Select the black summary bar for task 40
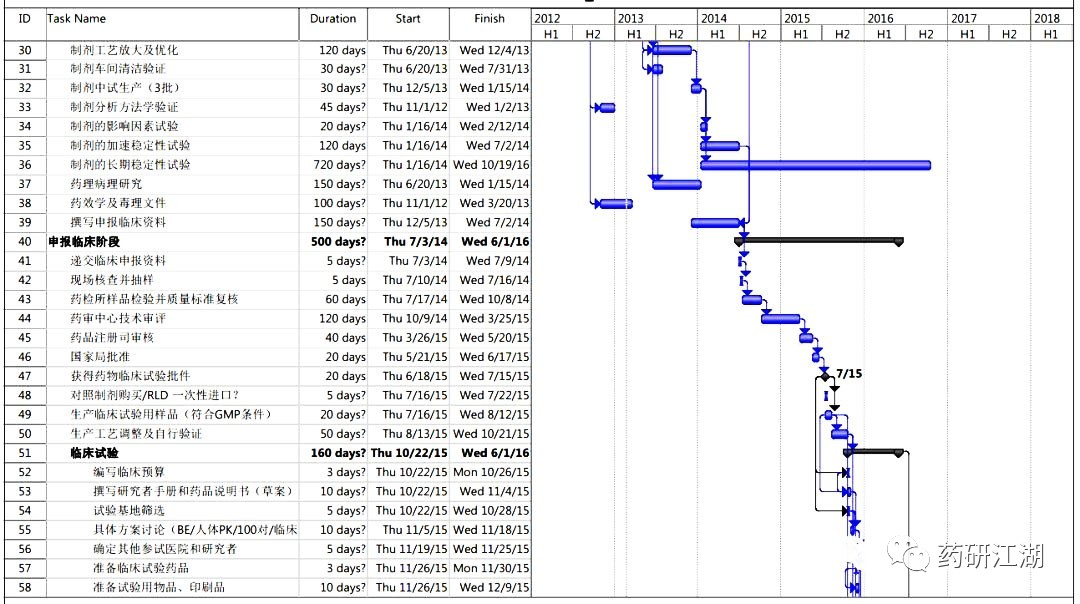This screenshot has width=1080, height=604. coord(818,240)
